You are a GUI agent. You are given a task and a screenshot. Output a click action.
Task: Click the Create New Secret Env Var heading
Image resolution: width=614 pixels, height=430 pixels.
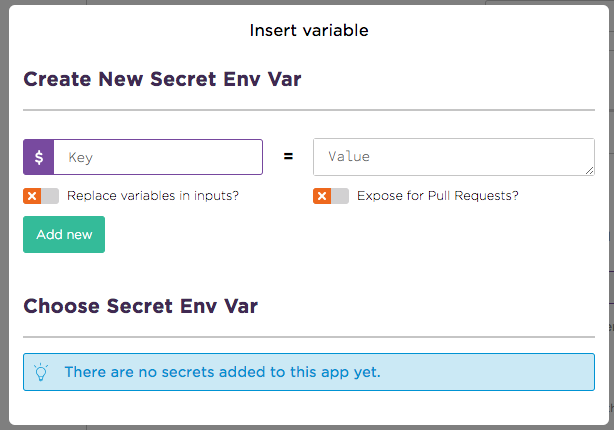(x=148, y=79)
